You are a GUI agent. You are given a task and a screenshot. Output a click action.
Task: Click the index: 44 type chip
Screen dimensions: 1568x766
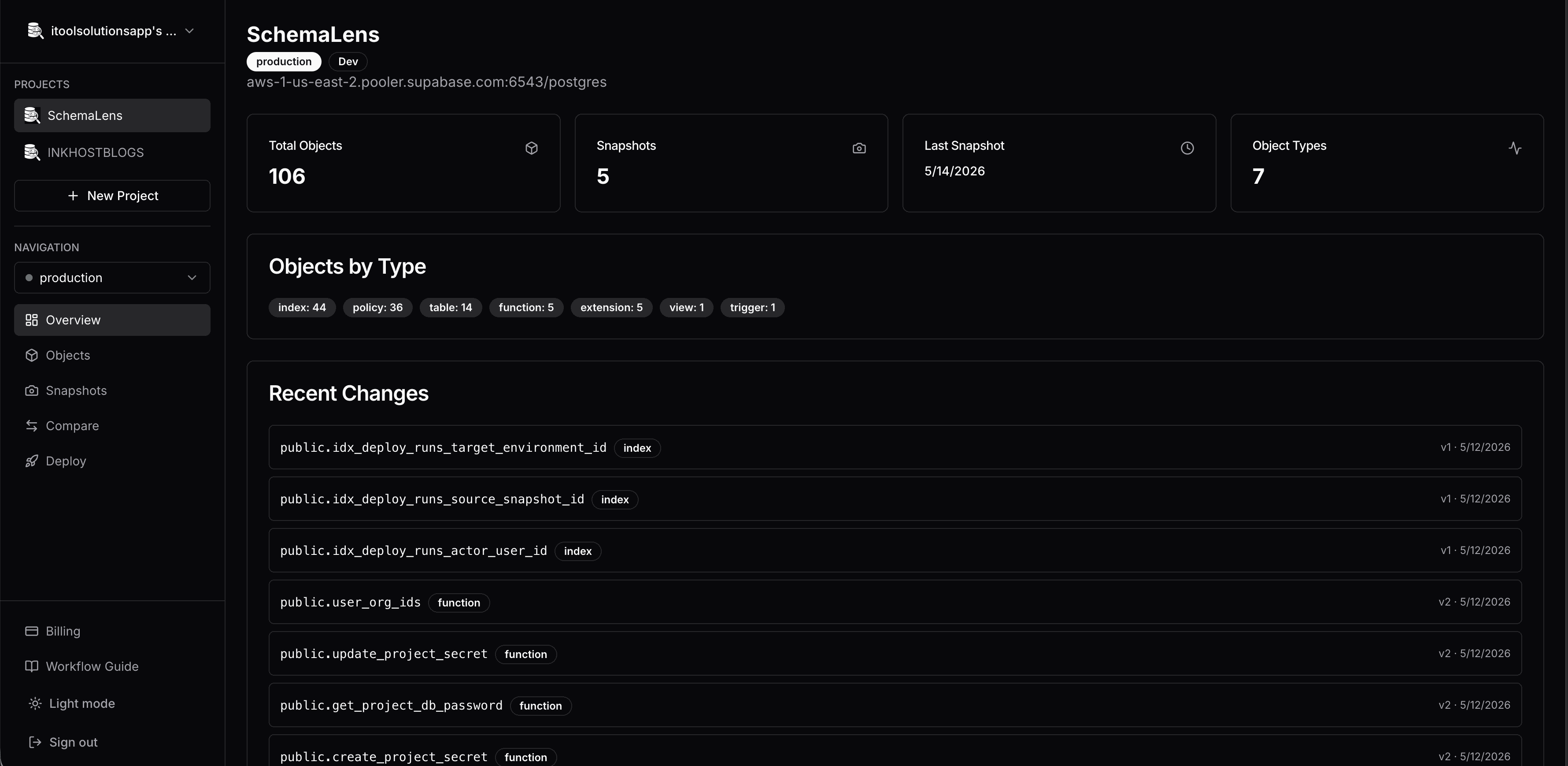tap(302, 308)
